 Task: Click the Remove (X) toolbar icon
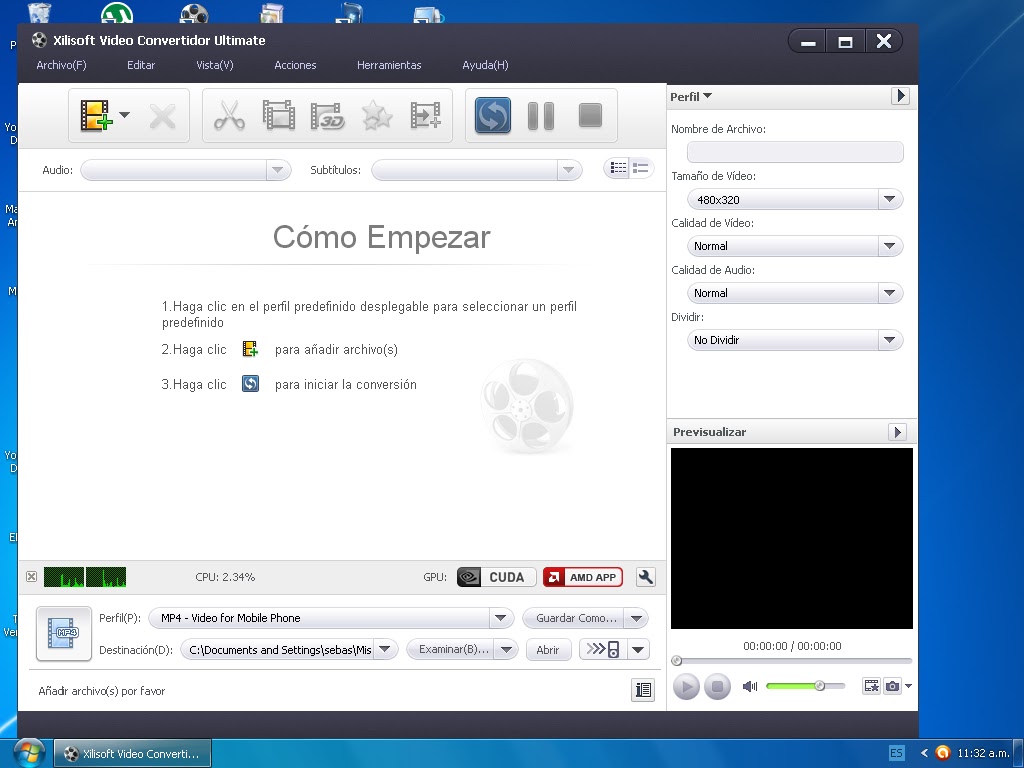point(162,116)
